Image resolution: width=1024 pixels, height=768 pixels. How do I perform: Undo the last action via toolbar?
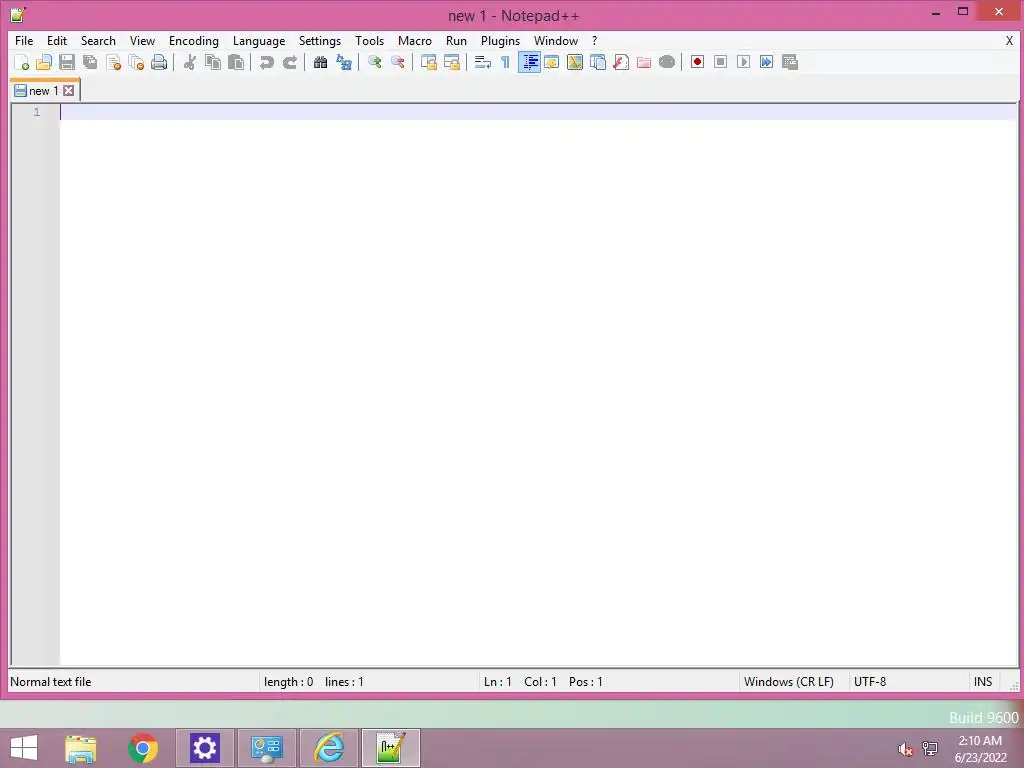tap(266, 62)
